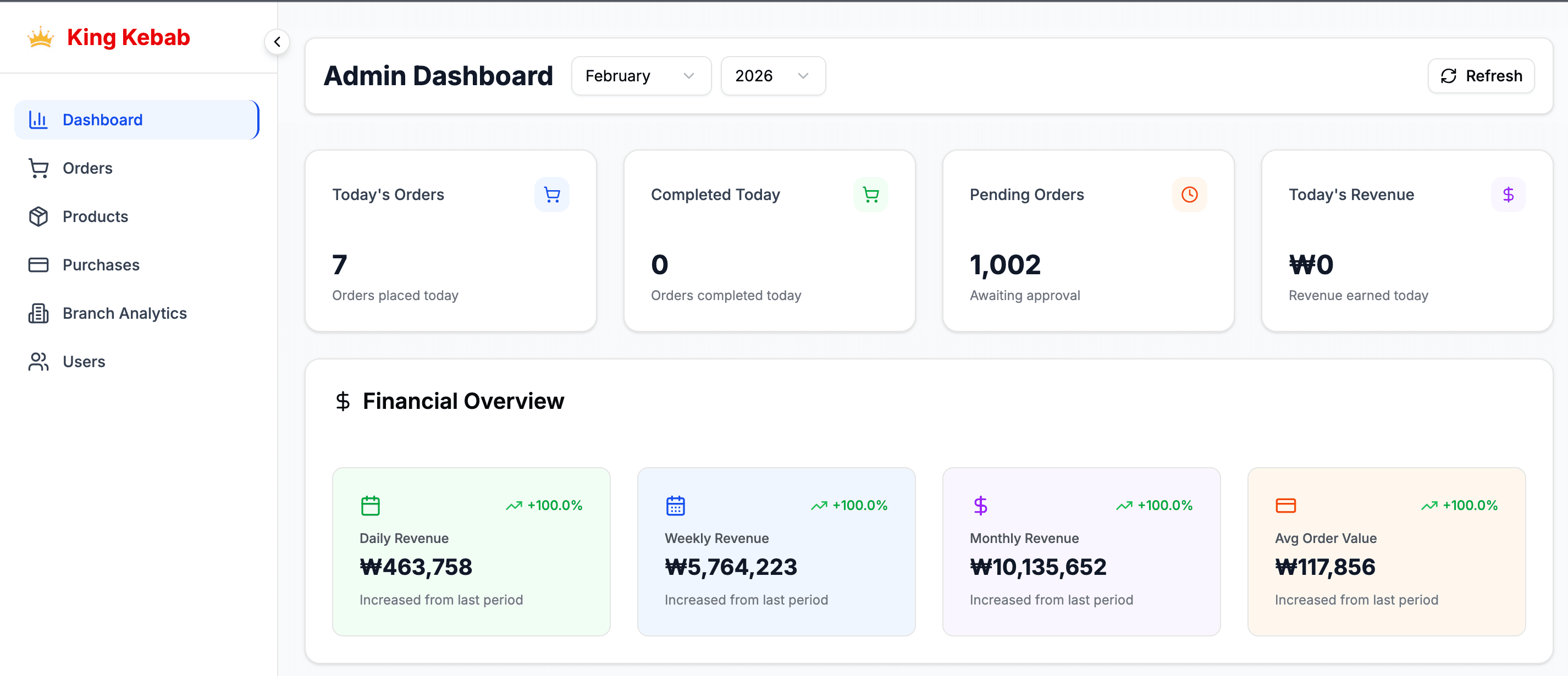Click the credit card icon in Avg Order Value

click(1285, 506)
